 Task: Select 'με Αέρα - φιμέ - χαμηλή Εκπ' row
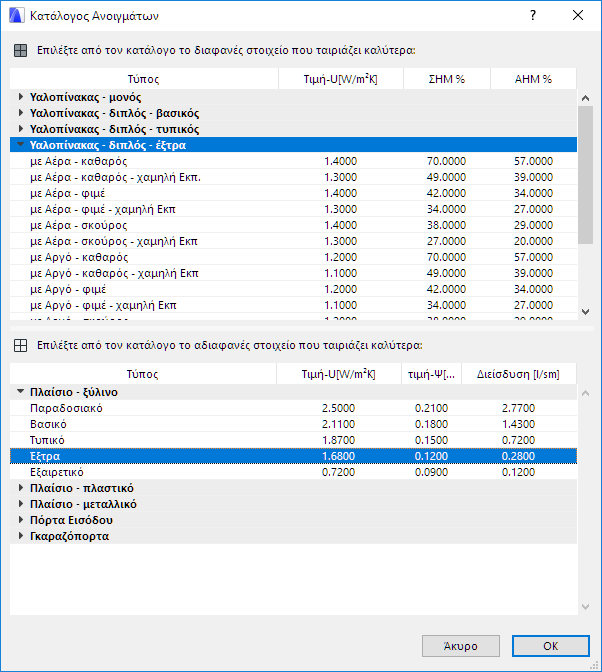pyautogui.click(x=294, y=209)
